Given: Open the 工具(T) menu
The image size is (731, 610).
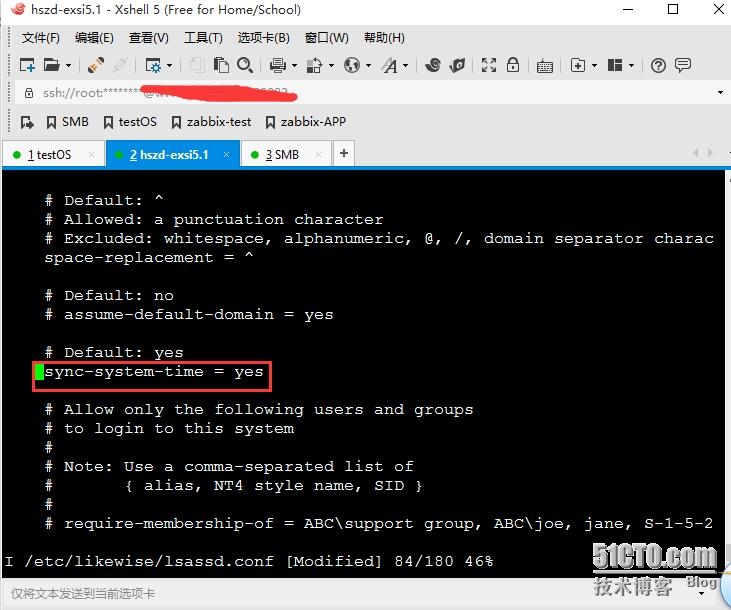Looking at the screenshot, I should [203, 38].
